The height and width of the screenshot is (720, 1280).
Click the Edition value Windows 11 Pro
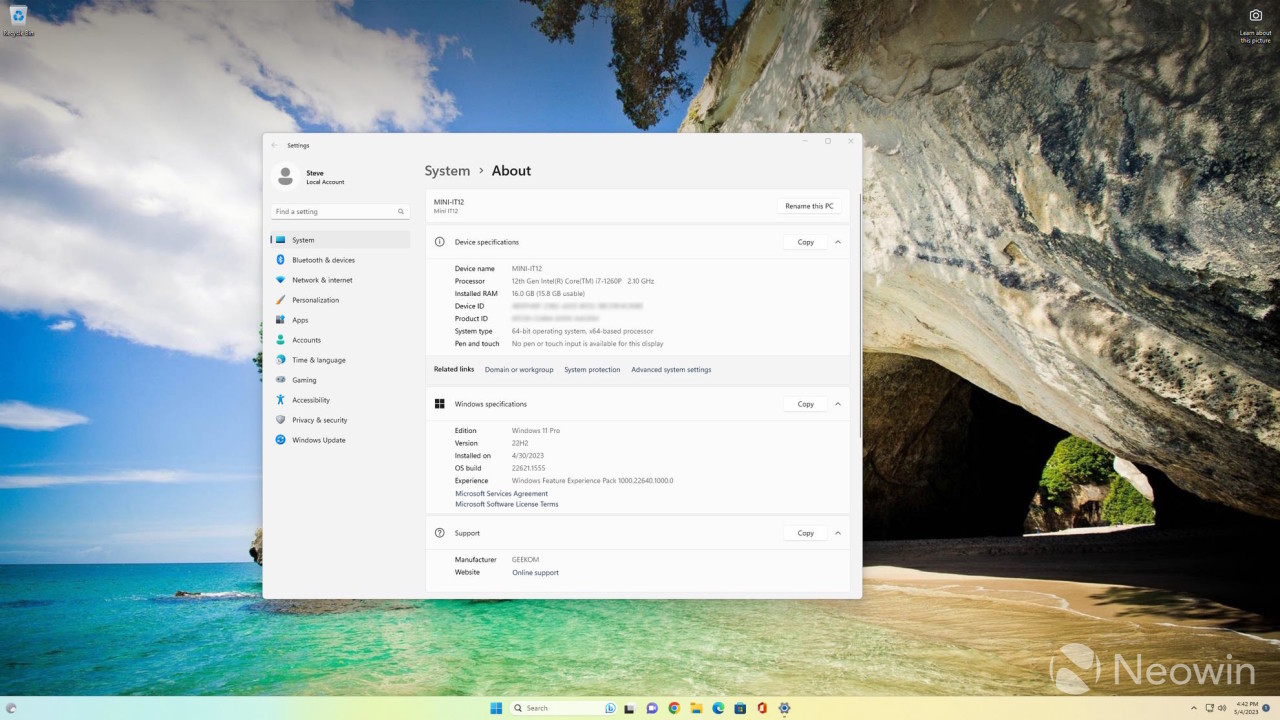(x=536, y=431)
